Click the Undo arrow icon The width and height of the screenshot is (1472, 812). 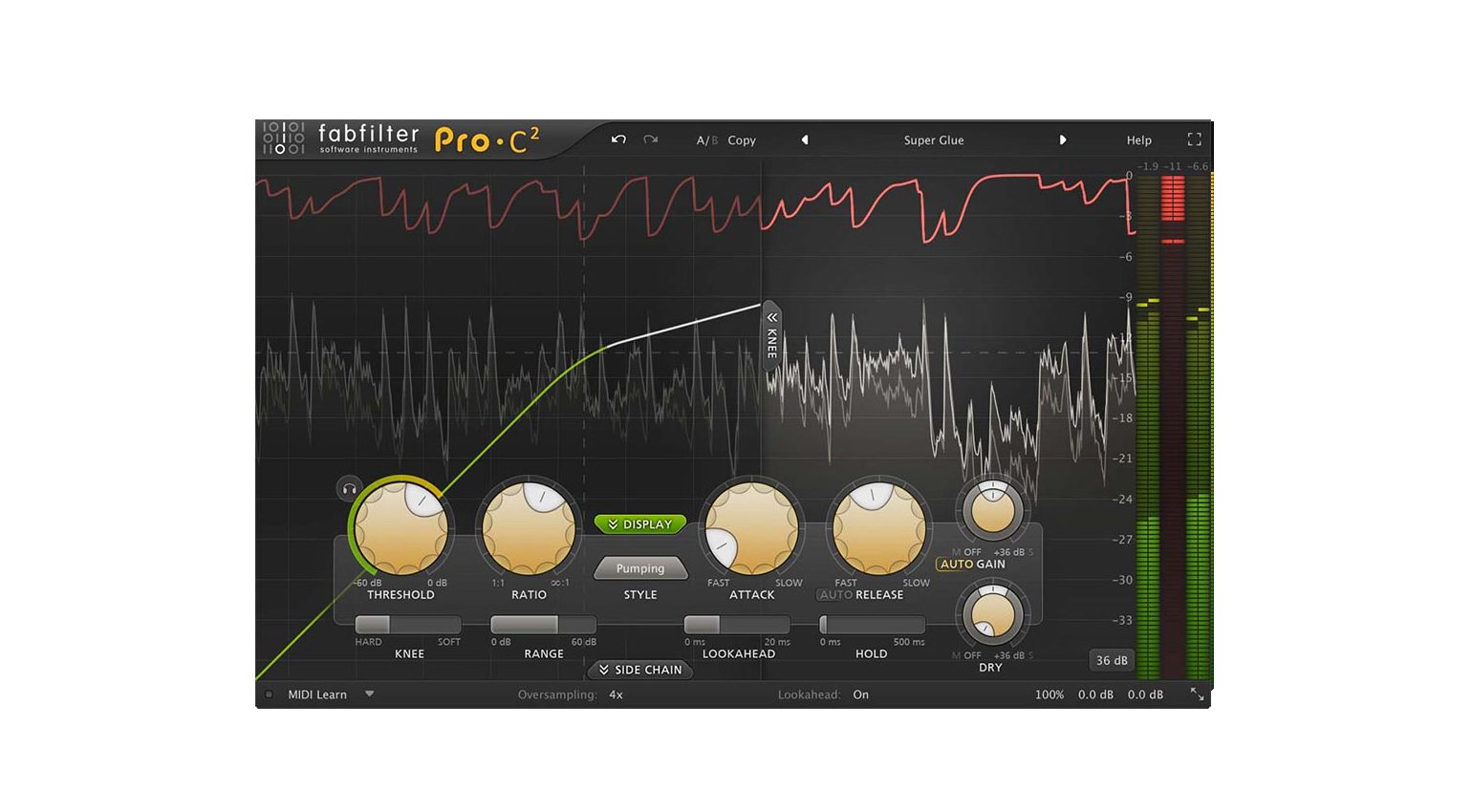(x=617, y=139)
